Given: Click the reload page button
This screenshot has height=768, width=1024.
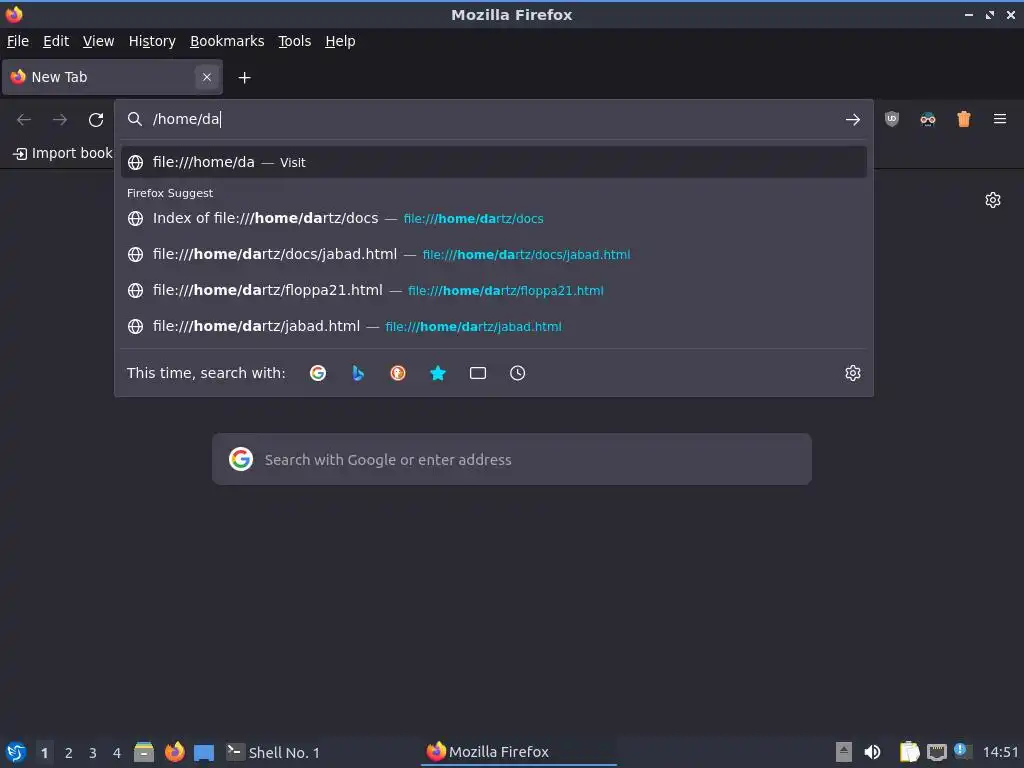Looking at the screenshot, I should tap(96, 120).
